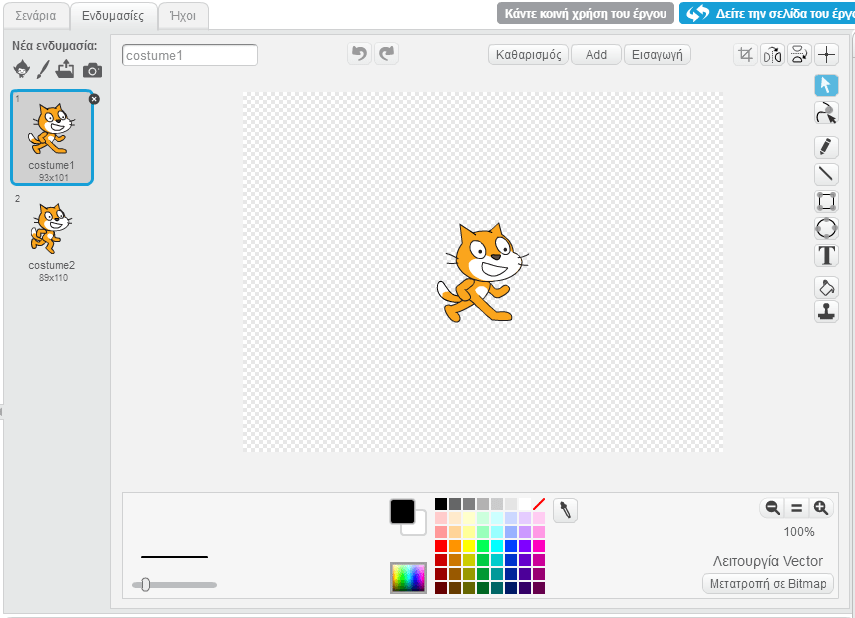Viewport: 855px width, 618px height.
Task: Delete costume1 with the x button
Action: [94, 99]
